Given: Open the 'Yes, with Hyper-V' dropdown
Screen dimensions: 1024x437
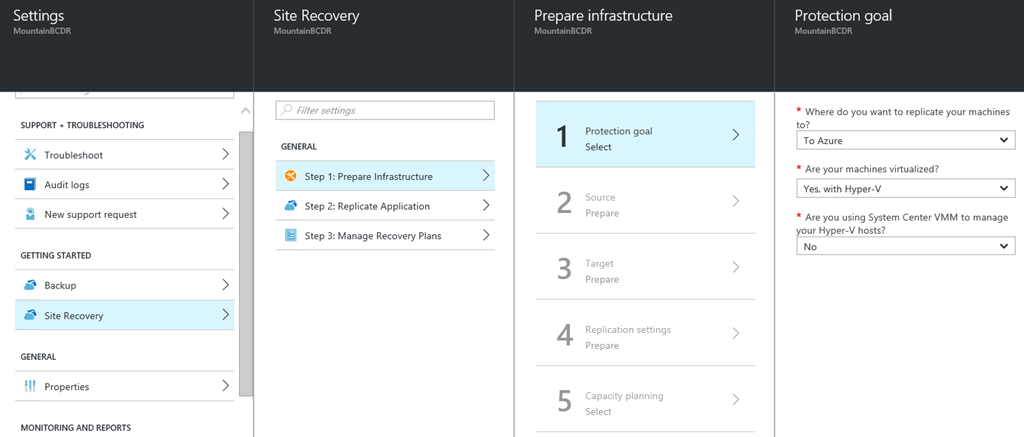Looking at the screenshot, I should tap(906, 188).
